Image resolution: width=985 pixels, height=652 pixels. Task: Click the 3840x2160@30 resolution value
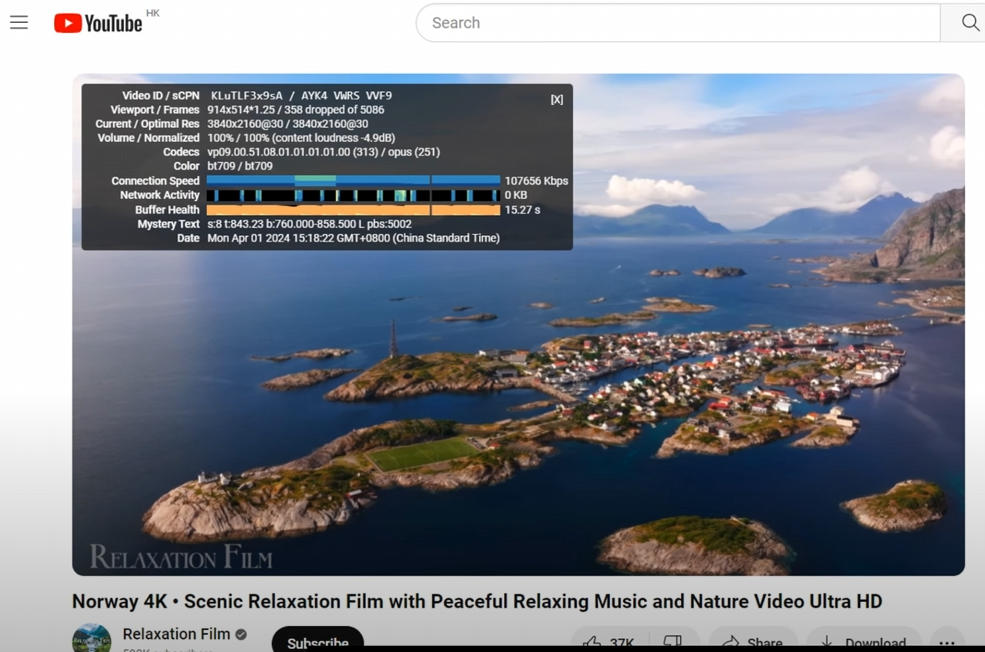[288, 124]
